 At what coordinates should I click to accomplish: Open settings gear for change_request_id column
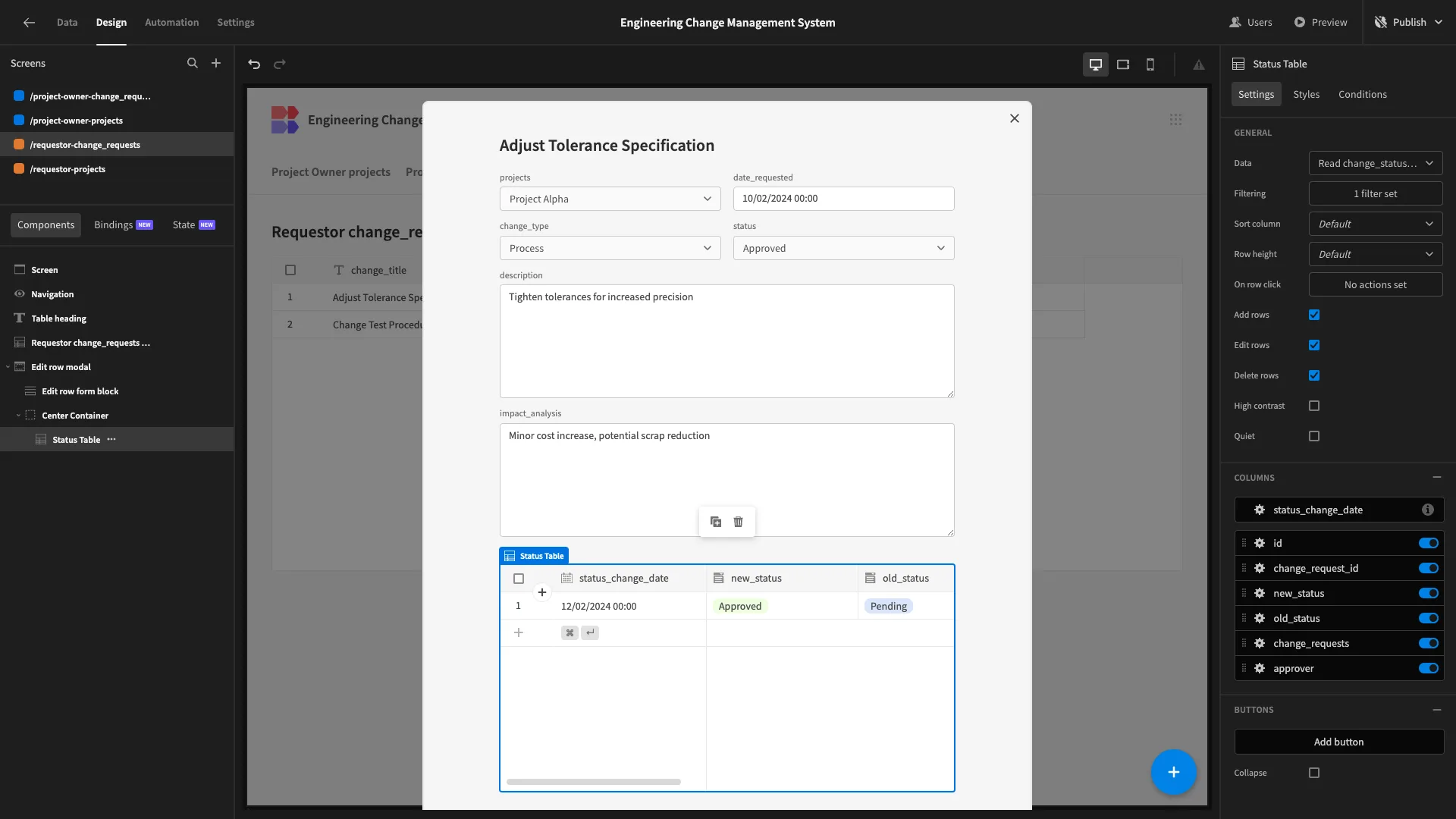point(1260,568)
